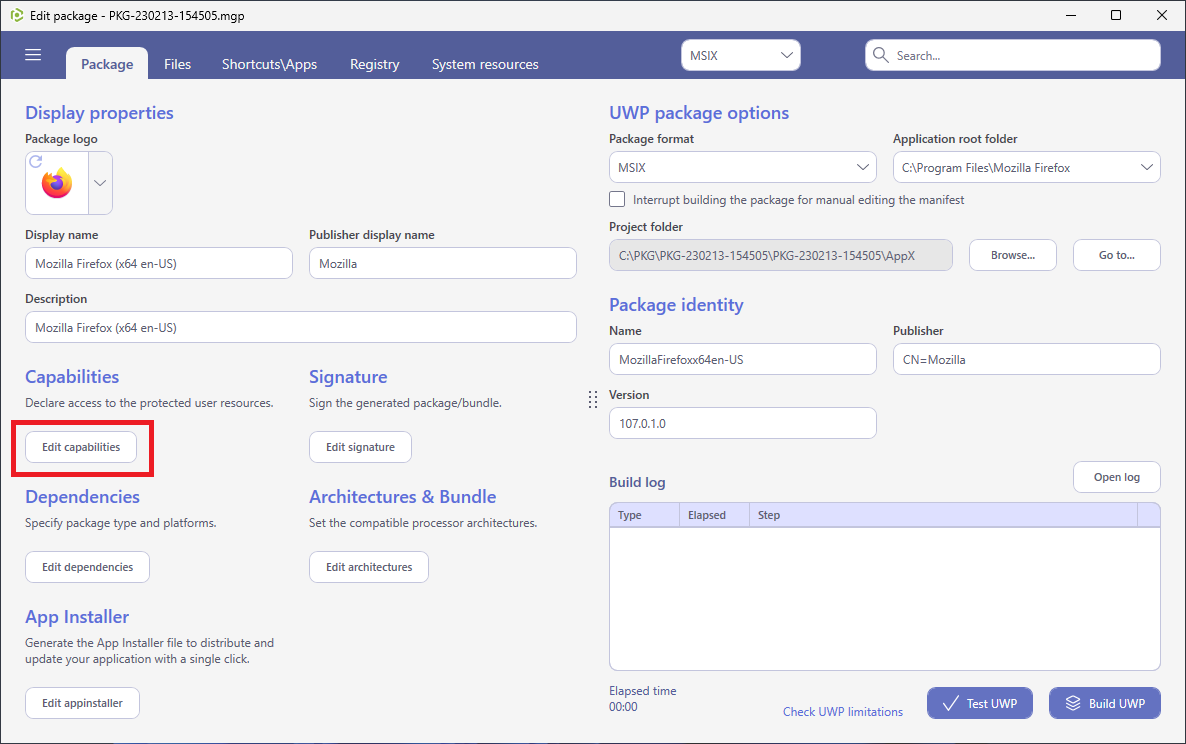1186x744 pixels.
Task: Open Check UWP limitations link
Action: click(x=843, y=711)
